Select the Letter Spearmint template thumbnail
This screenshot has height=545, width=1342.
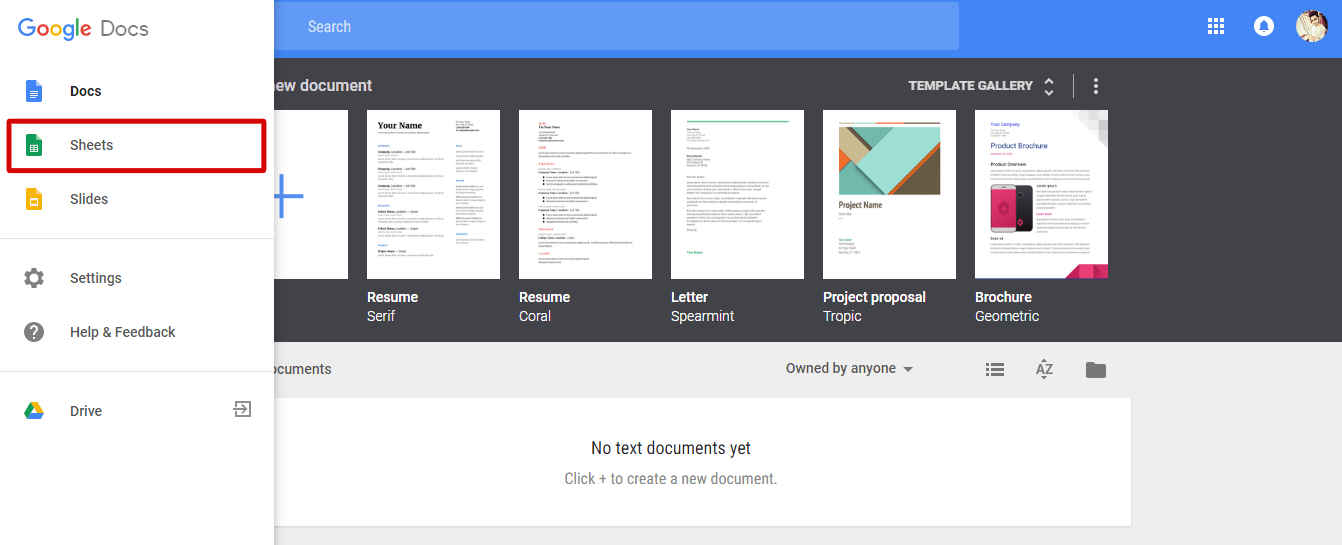tap(738, 194)
